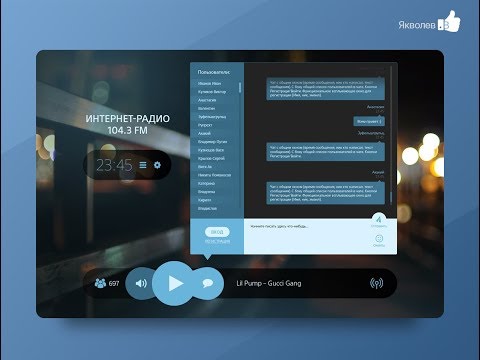Select user Владислав in the users list

pyautogui.click(x=207, y=208)
